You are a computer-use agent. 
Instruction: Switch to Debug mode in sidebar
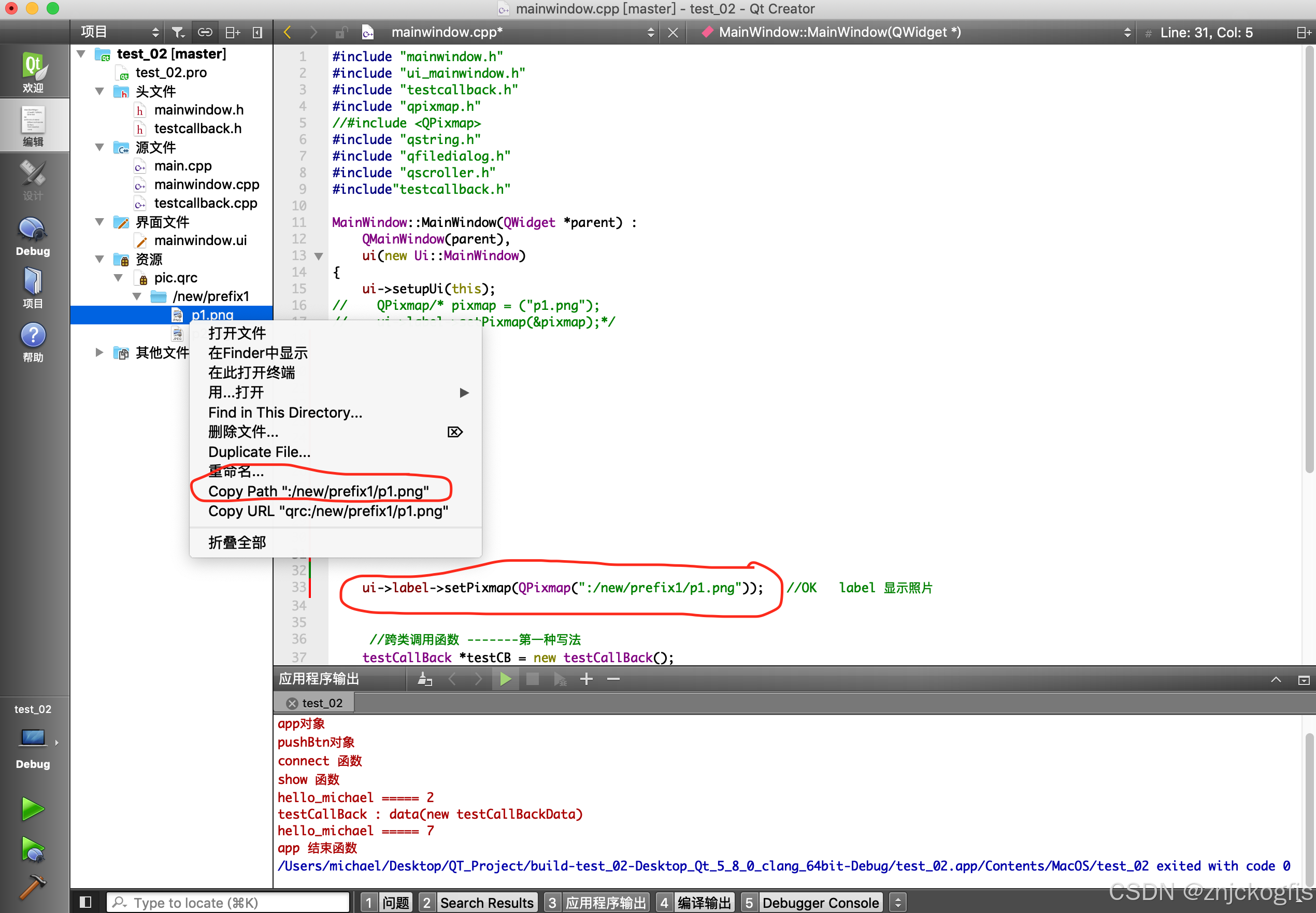pyautogui.click(x=33, y=236)
